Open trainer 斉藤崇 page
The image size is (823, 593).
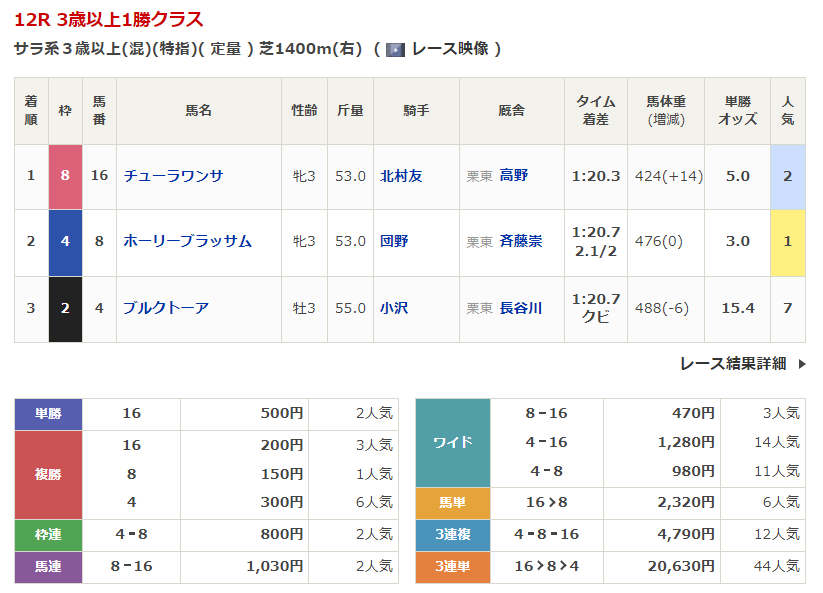[x=520, y=241]
